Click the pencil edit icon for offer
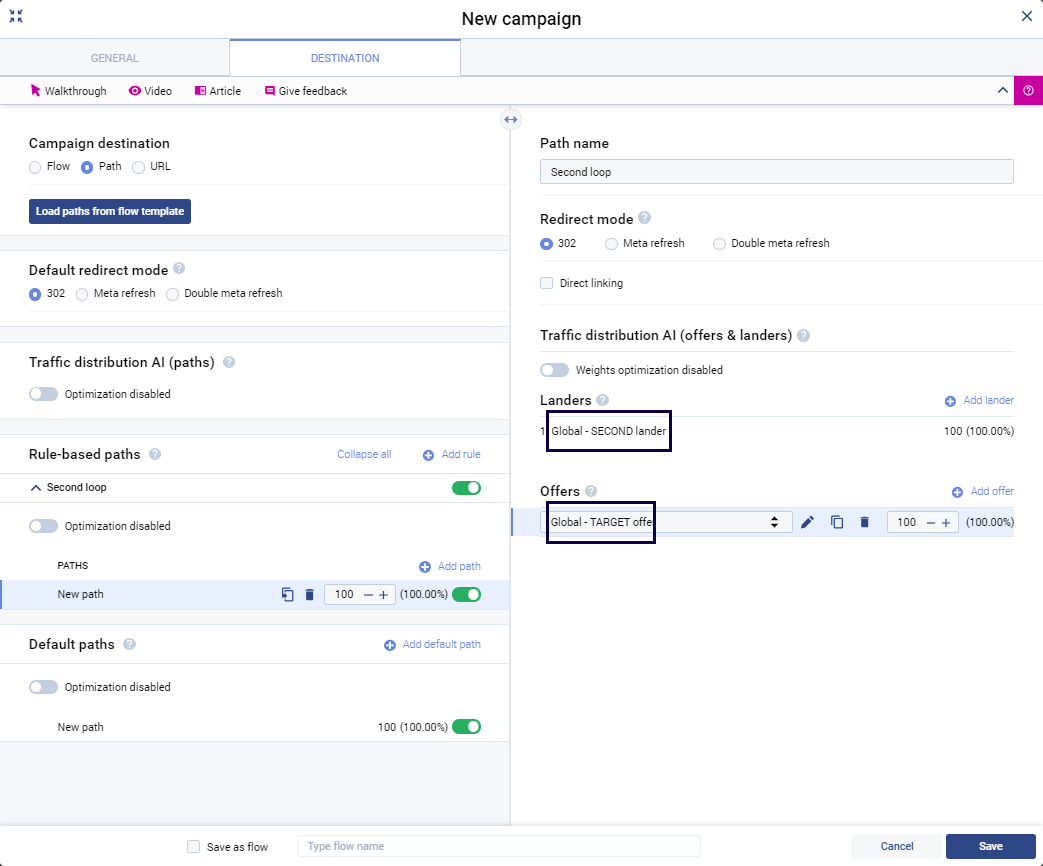Image resolution: width=1043 pixels, height=866 pixels. click(807, 522)
